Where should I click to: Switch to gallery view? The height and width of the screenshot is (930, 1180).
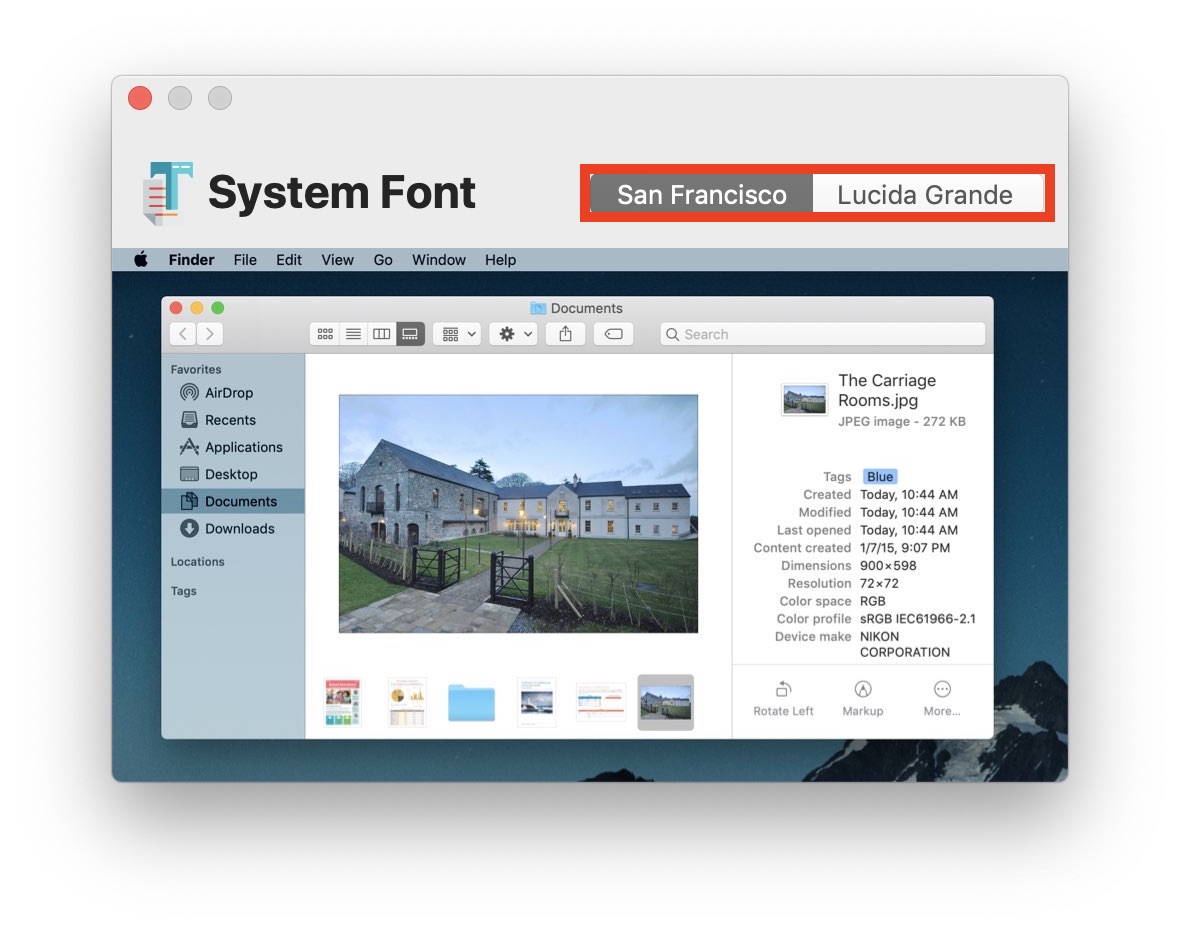point(410,334)
